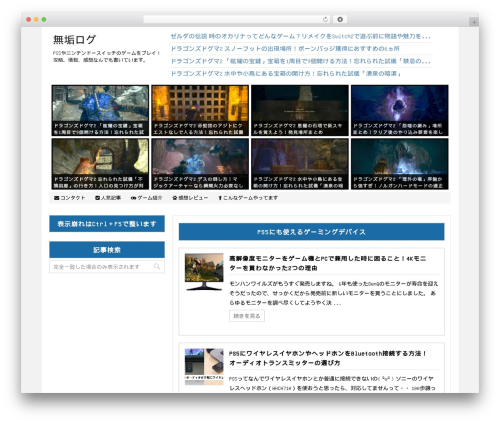This screenshot has height=423, width=500.
Task: Open the ゲーム紹介 menu item
Action: click(146, 198)
